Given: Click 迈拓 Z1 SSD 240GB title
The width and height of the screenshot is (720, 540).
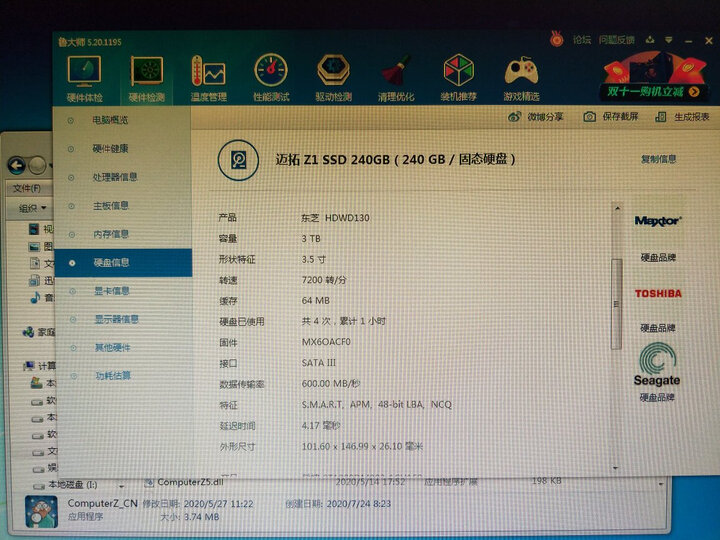Looking at the screenshot, I should (x=395, y=159).
